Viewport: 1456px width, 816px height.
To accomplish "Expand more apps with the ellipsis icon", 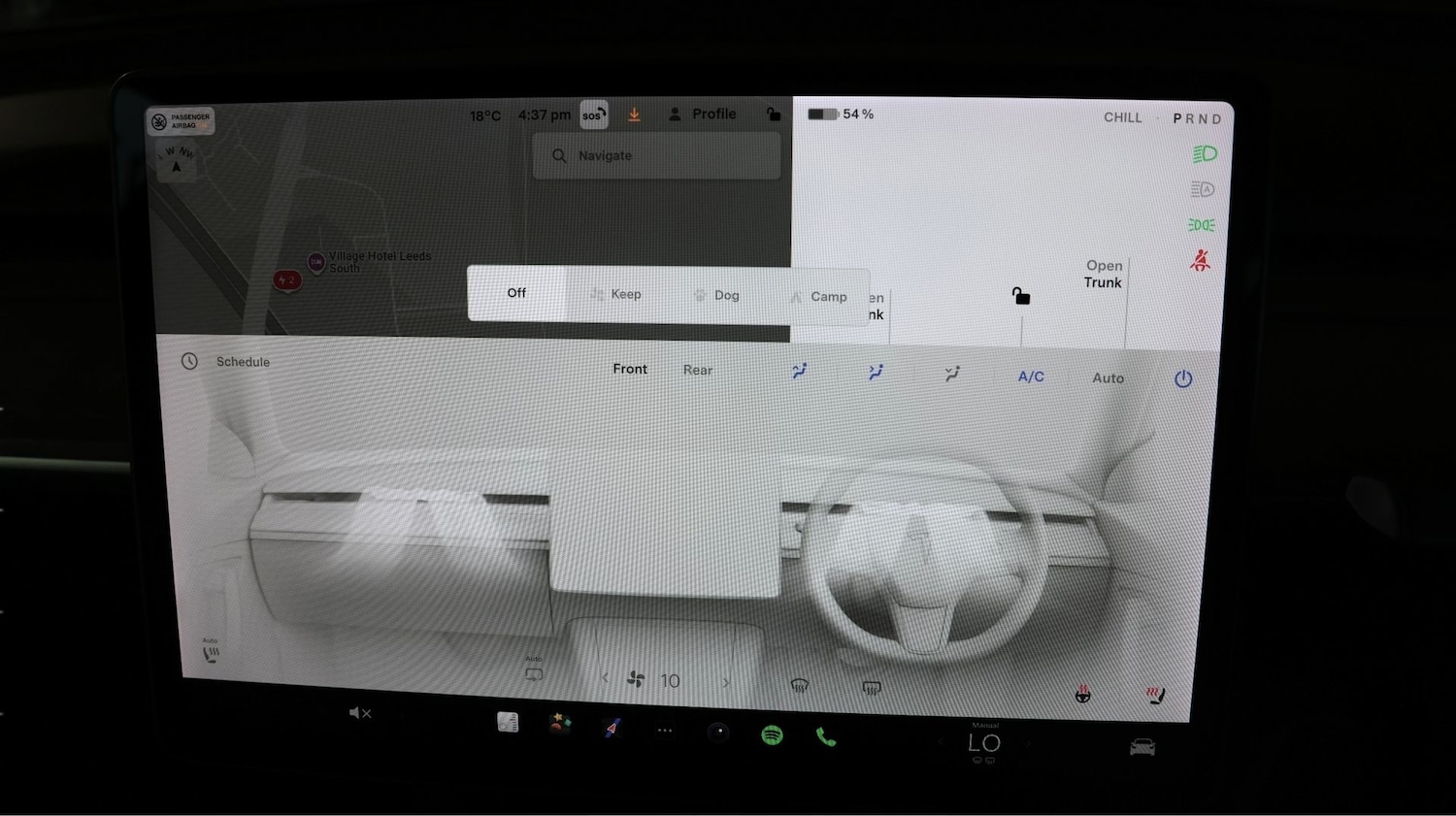I will pyautogui.click(x=664, y=733).
